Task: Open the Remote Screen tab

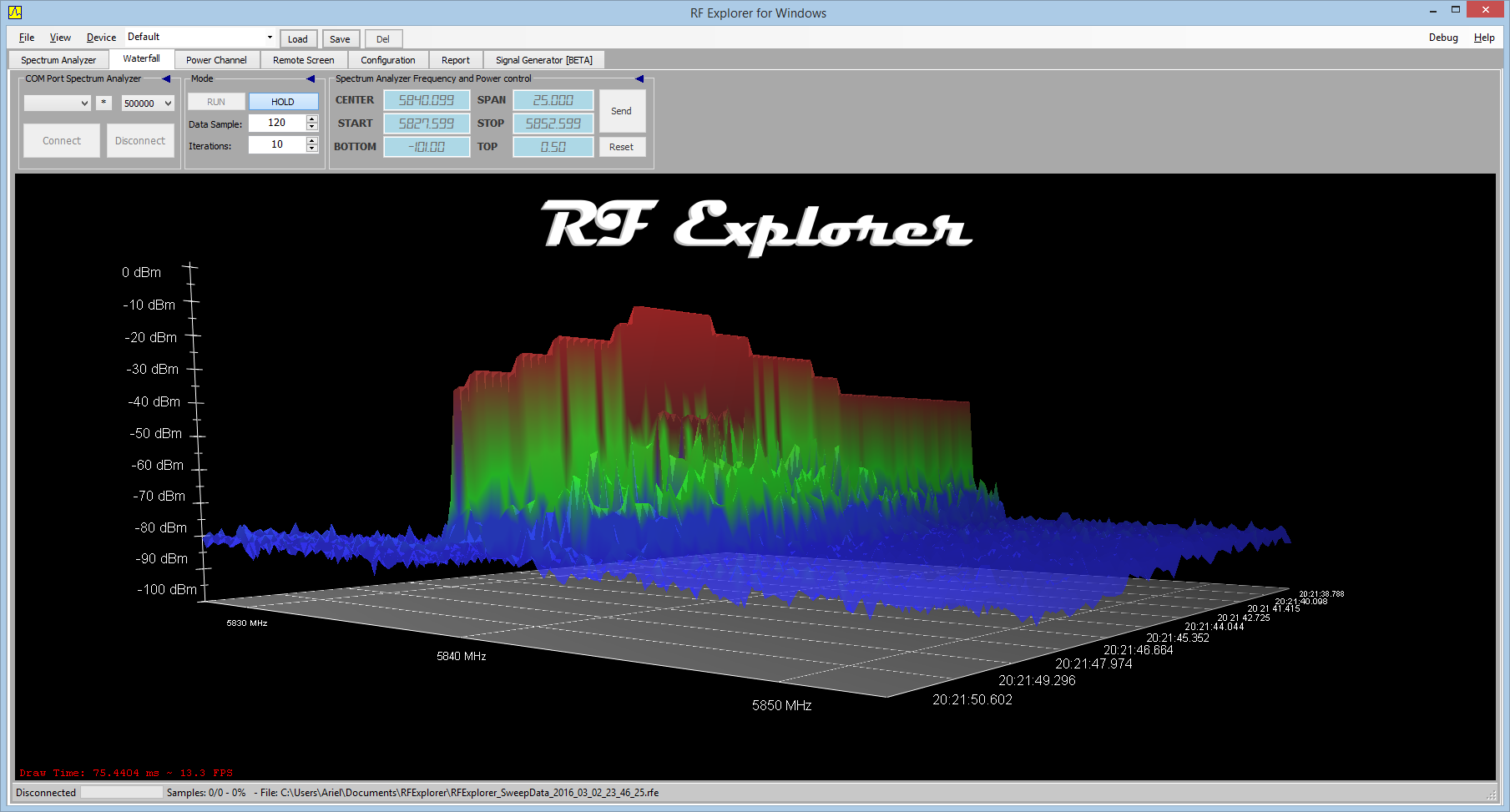Action: click(x=303, y=60)
